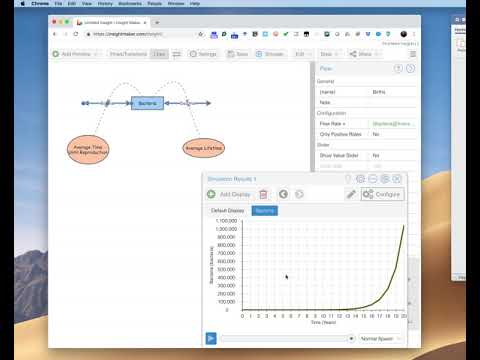The image size is (480, 360).
Task: Open the Style dropdown menu
Action: (329, 54)
